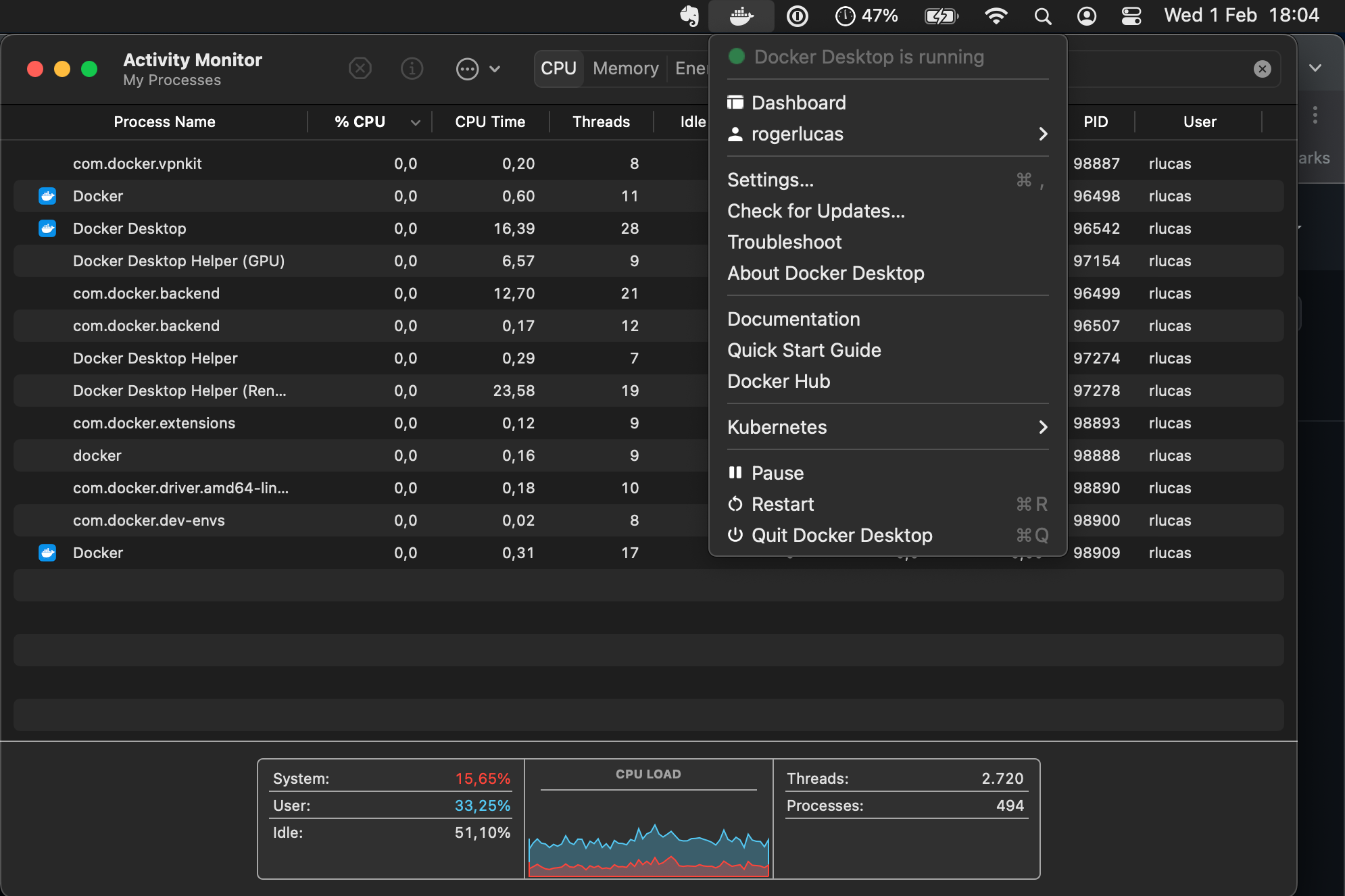Expand the Kubernetes submenu
Screen dimensions: 1345x896
[x=1044, y=427]
